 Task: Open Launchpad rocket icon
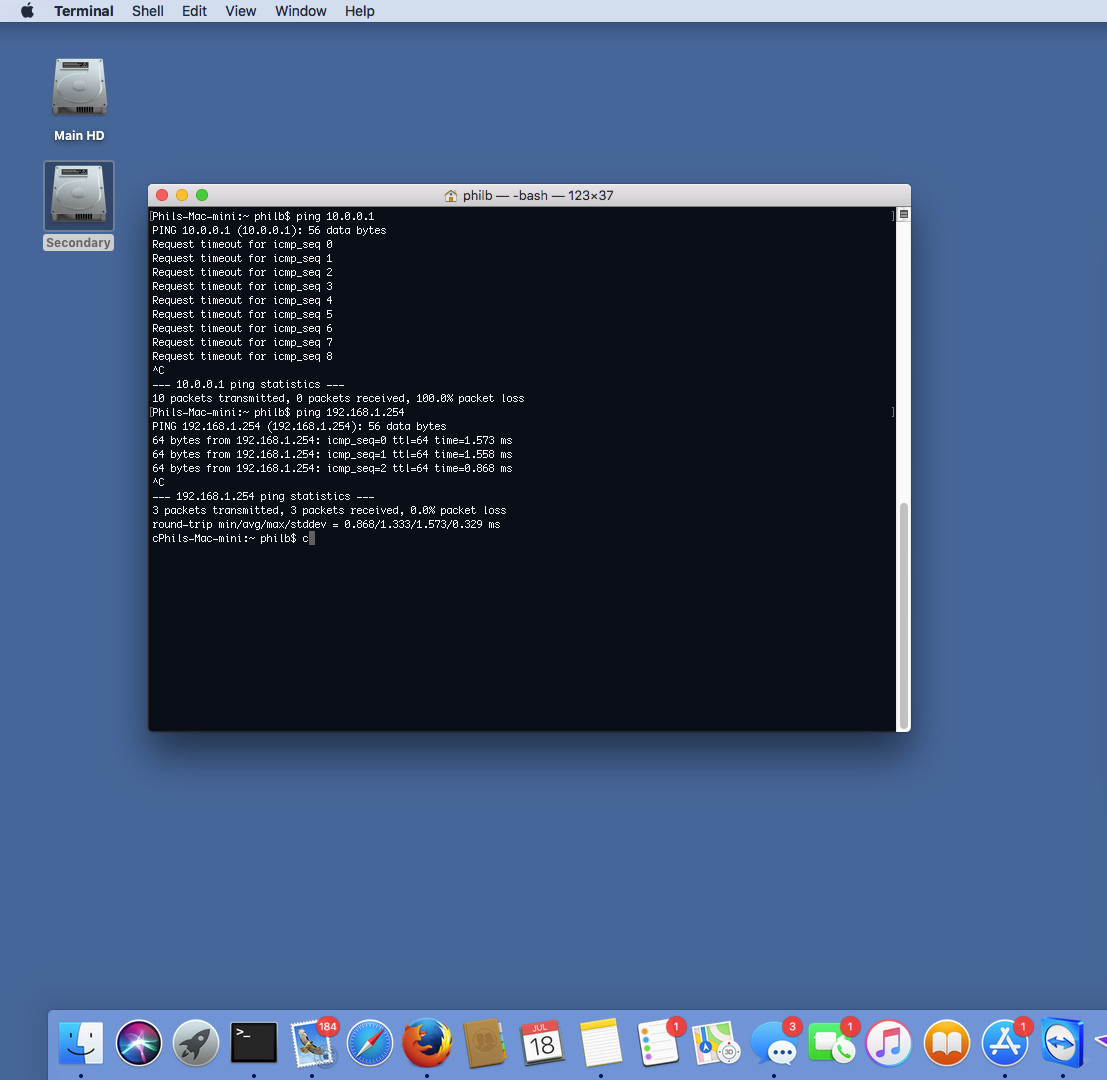[x=197, y=1044]
